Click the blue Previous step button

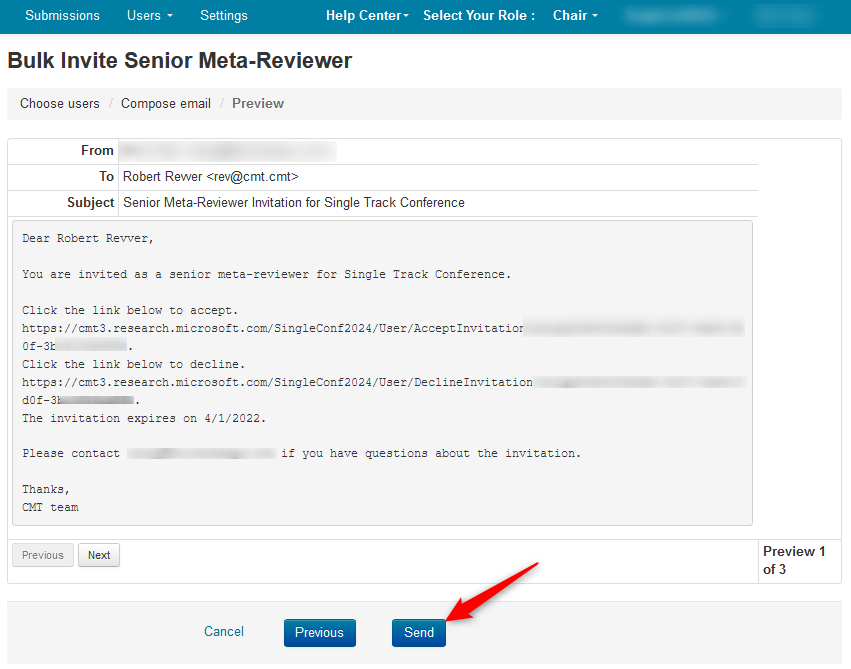tap(320, 633)
